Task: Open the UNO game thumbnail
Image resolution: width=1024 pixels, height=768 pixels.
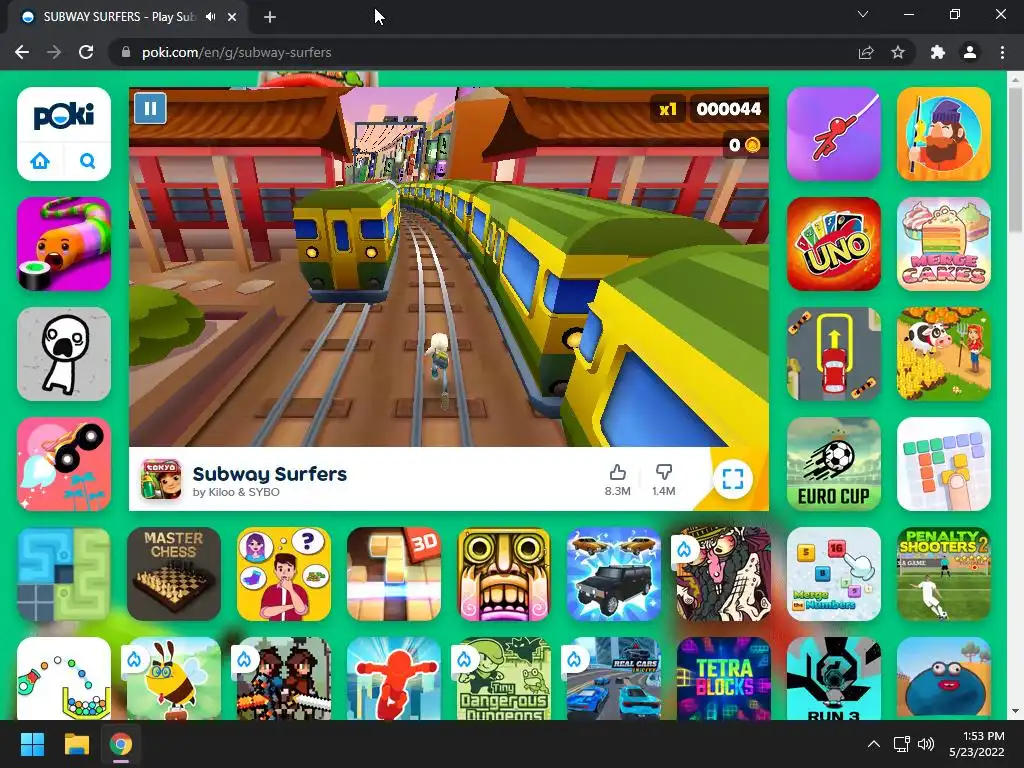Action: pyautogui.click(x=834, y=244)
